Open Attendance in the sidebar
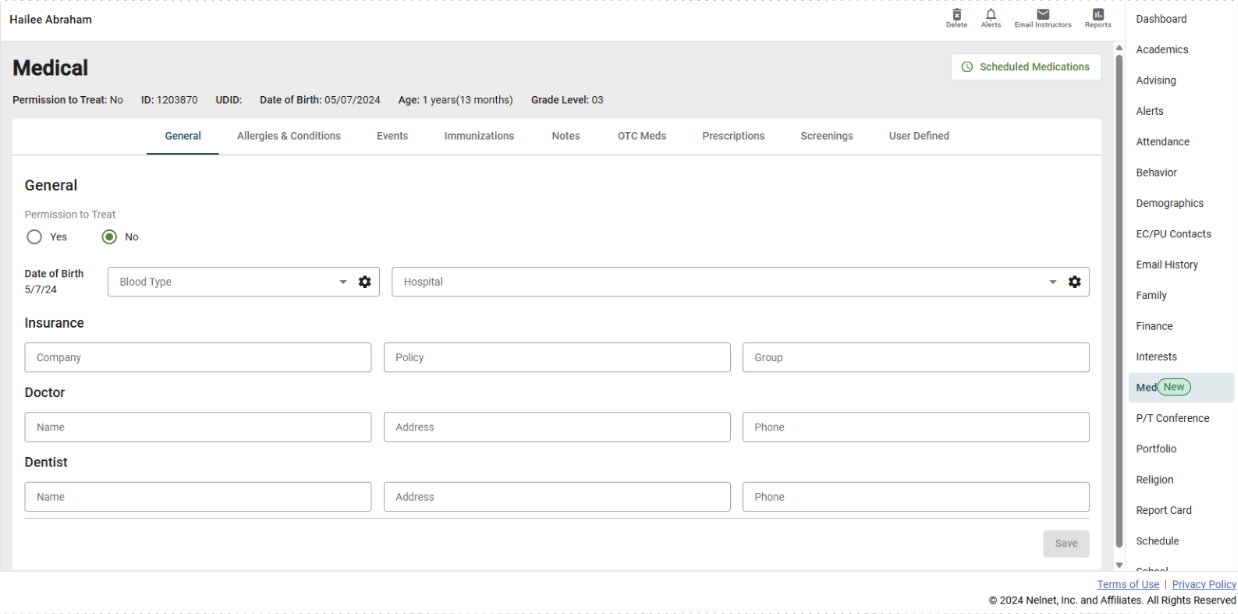The width and height of the screenshot is (1238, 614). click(1162, 142)
